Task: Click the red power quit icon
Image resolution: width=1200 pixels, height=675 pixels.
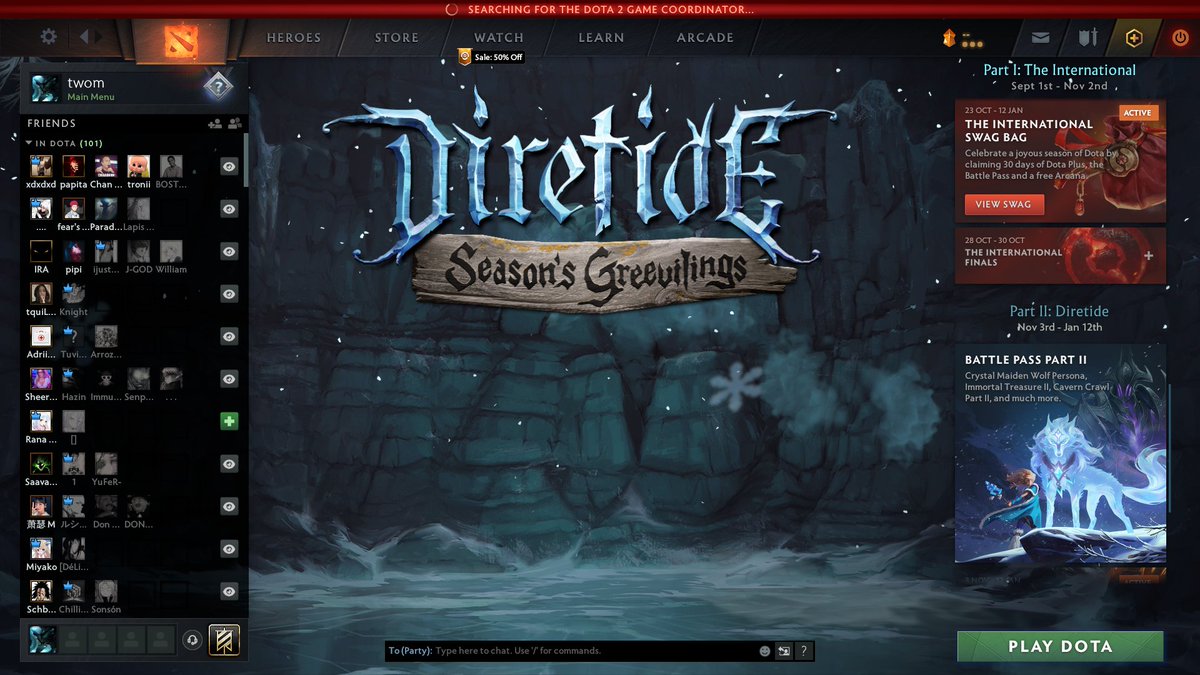Action: point(1180,38)
